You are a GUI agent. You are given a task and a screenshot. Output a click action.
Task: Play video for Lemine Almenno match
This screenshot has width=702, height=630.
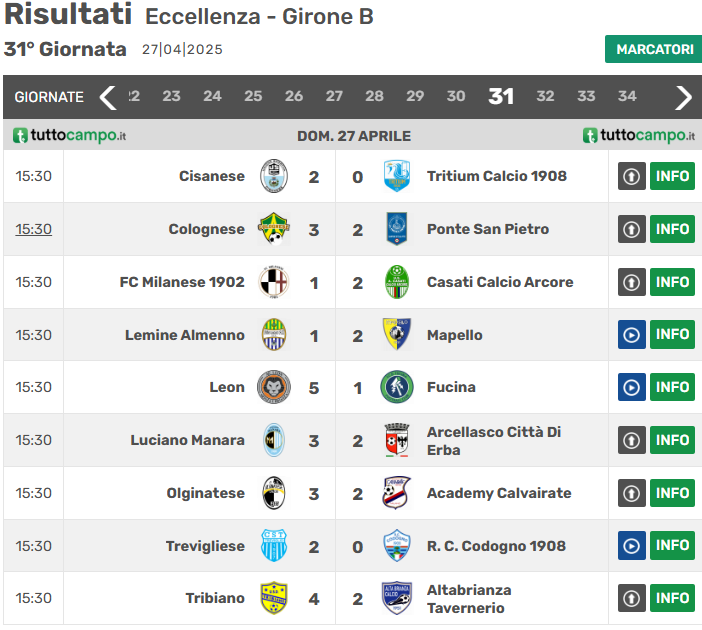[631, 335]
